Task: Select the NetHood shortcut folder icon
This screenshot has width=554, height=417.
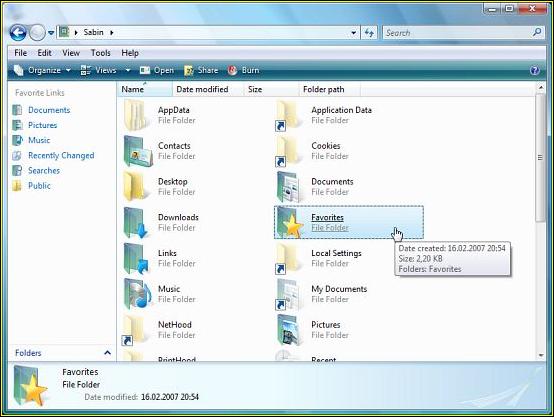Action: (x=133, y=330)
